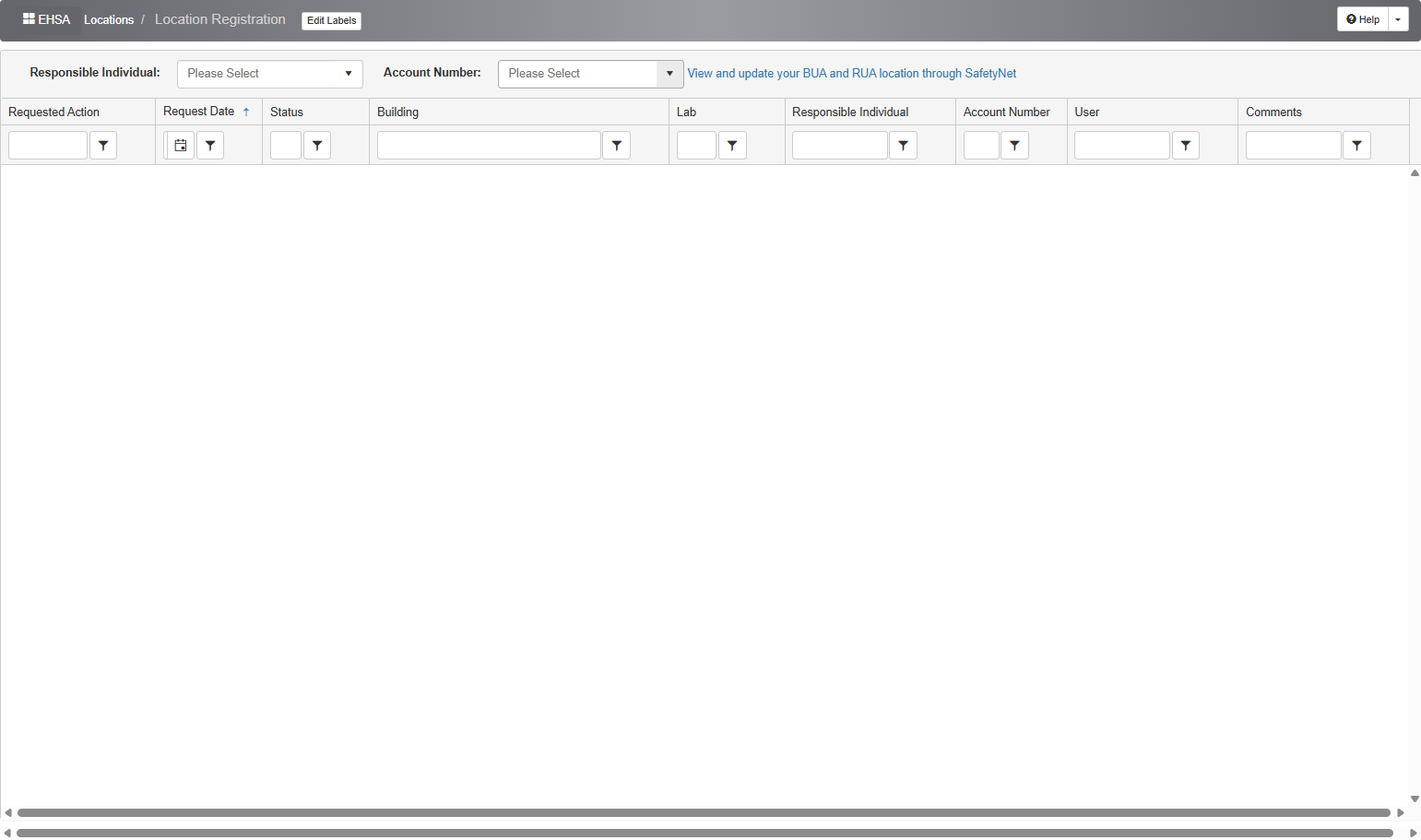The width and height of the screenshot is (1421, 840).
Task: Sort by Status column header
Action: coord(287,112)
